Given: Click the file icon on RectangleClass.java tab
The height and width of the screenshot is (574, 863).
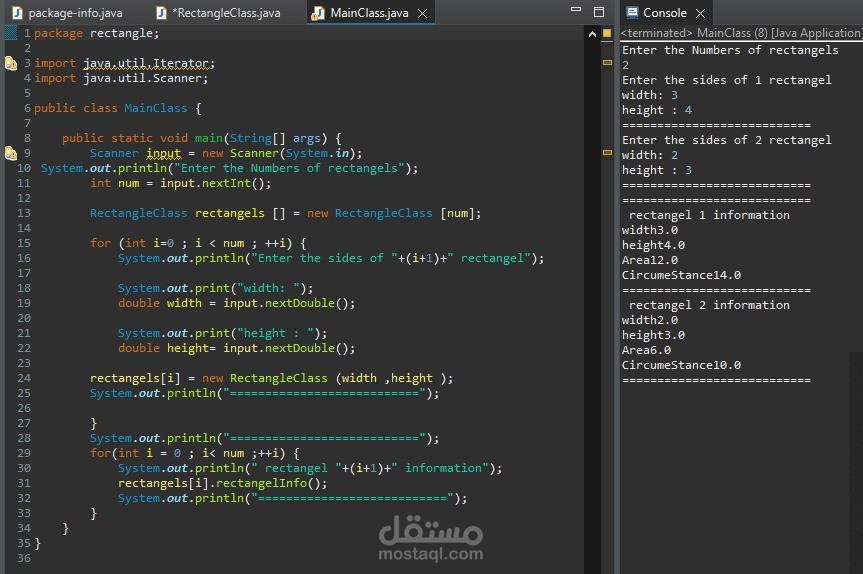Looking at the screenshot, I should (161, 13).
